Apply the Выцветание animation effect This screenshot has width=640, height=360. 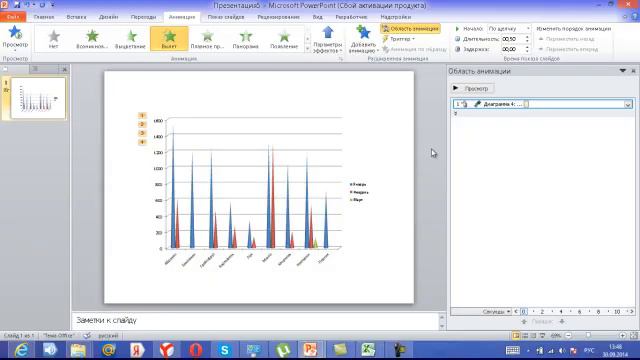pos(130,39)
